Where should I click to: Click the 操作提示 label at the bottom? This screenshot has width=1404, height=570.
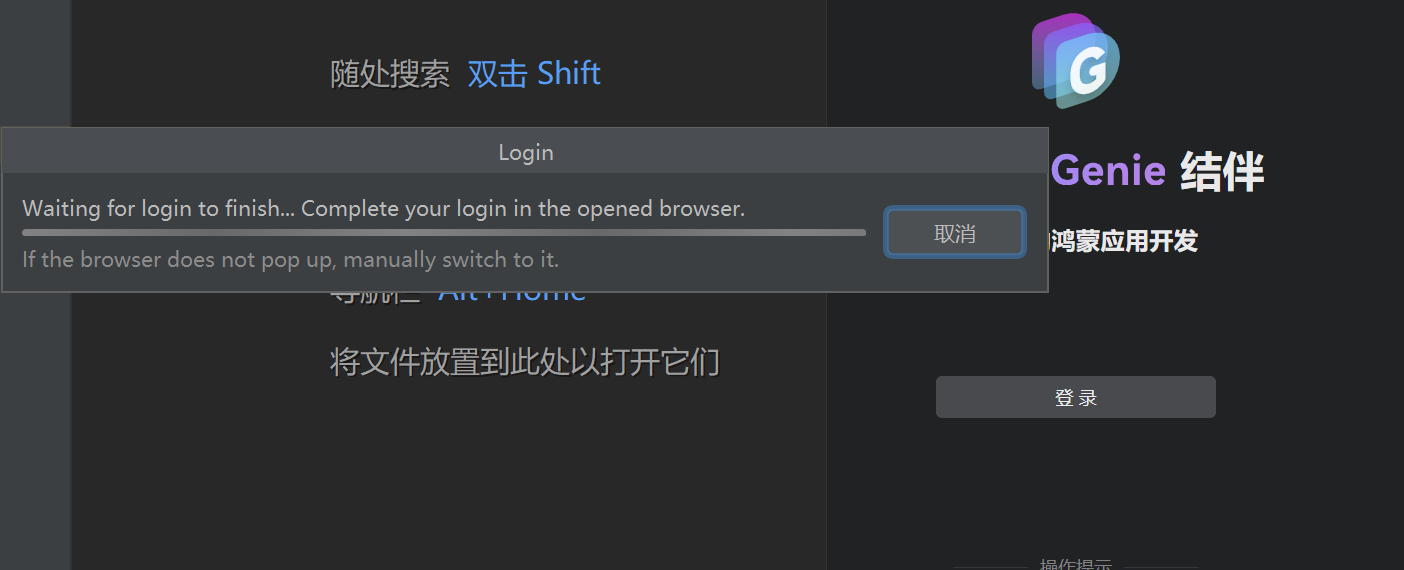tap(1075, 565)
